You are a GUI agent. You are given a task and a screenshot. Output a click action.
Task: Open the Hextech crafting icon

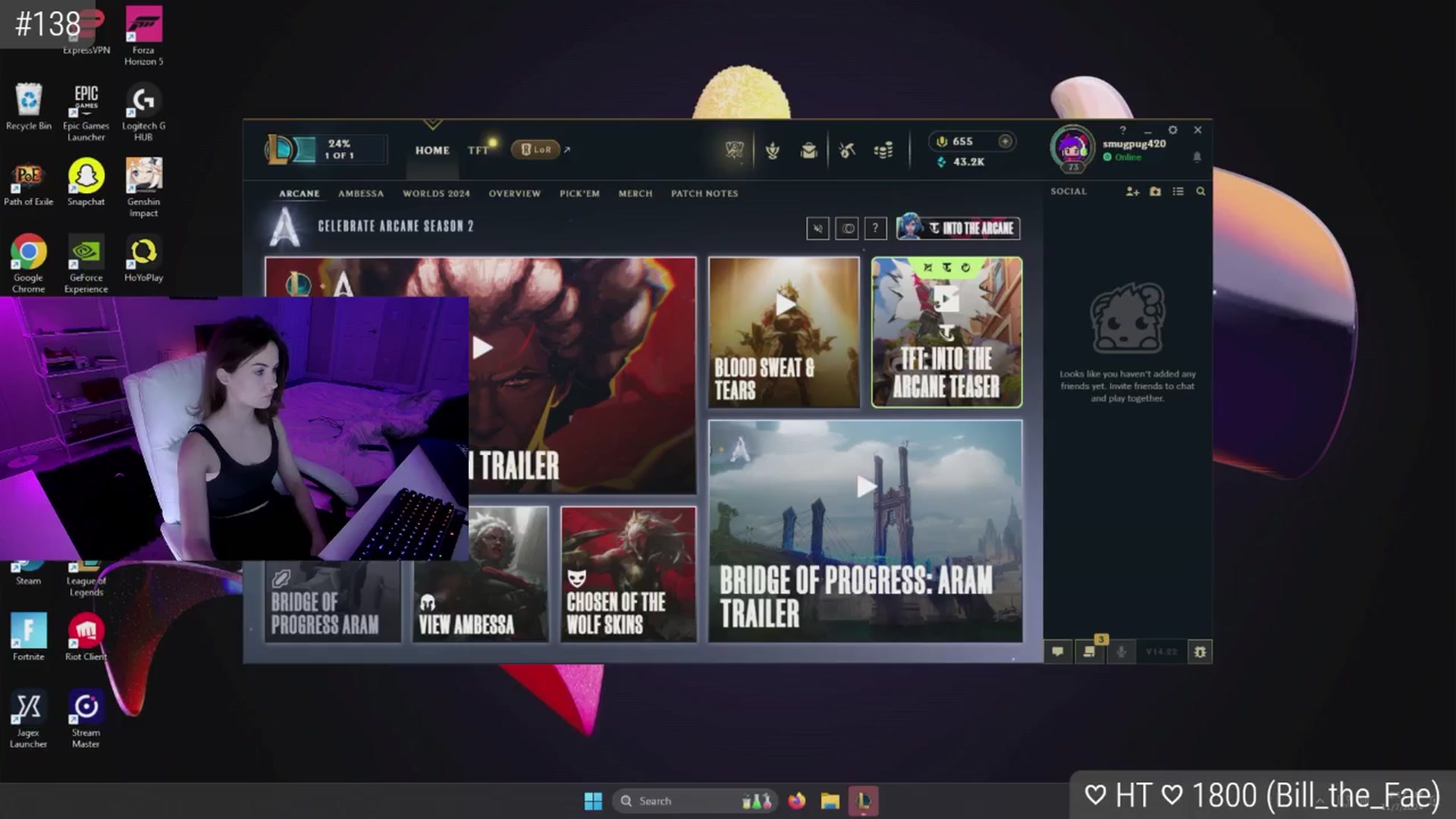point(847,150)
